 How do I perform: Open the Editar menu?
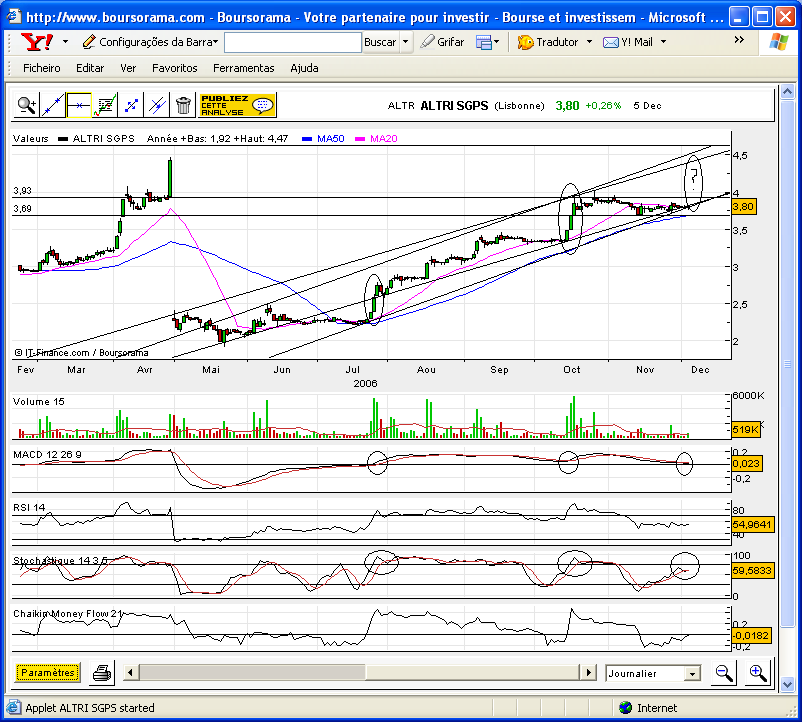pyautogui.click(x=90, y=68)
